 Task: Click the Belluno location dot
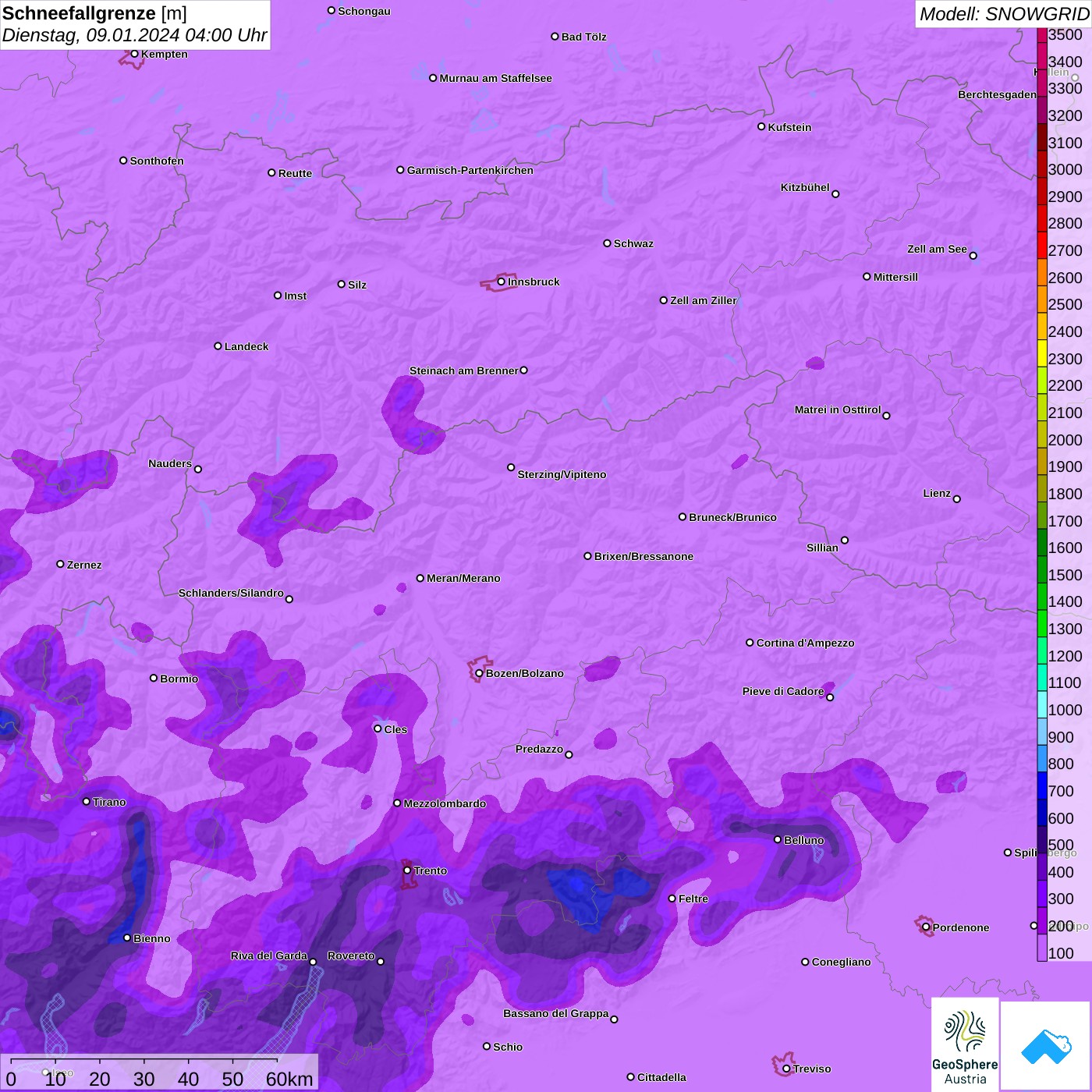[x=777, y=839]
